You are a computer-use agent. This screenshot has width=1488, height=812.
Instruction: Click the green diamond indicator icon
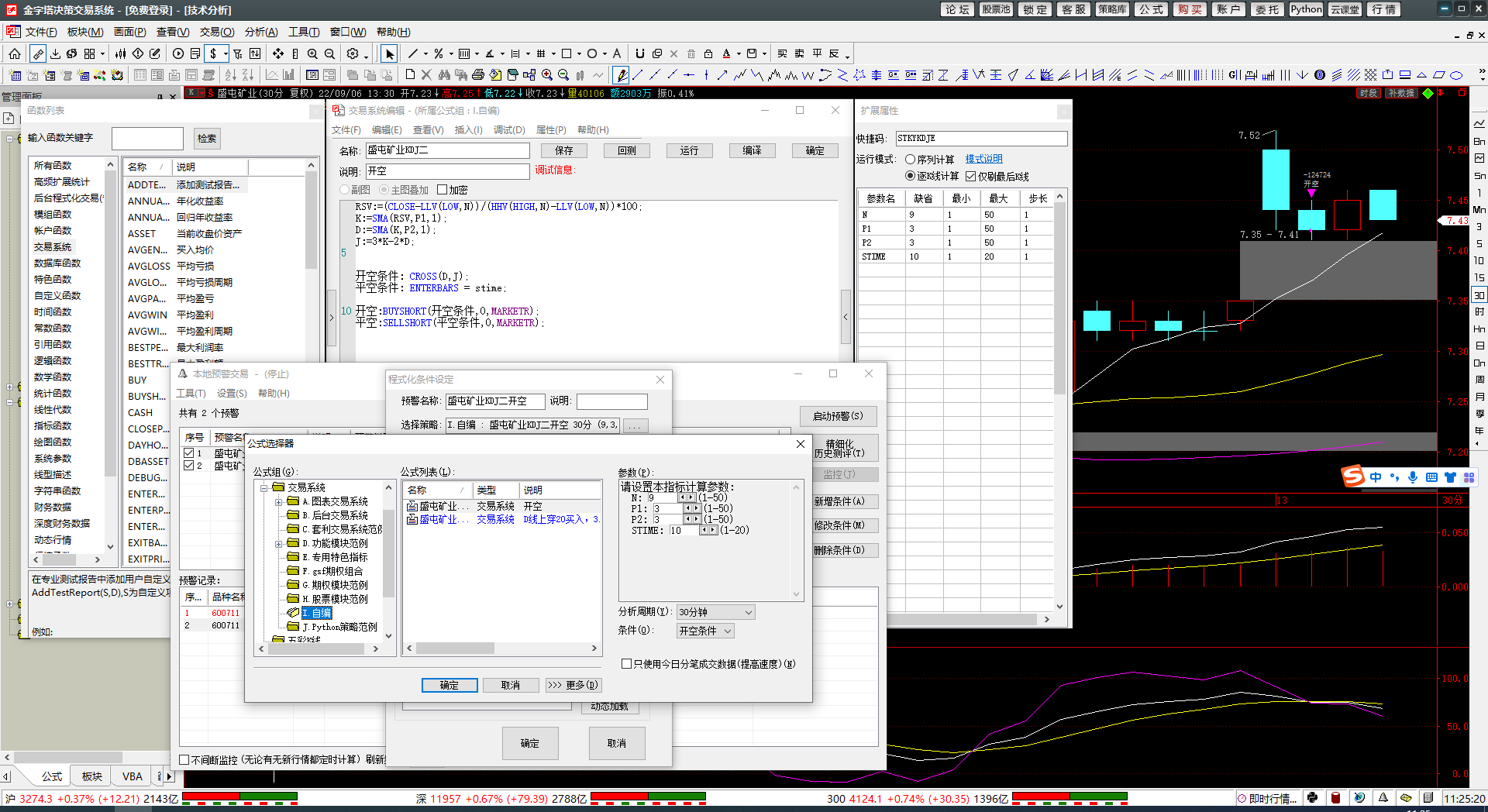click(x=1428, y=93)
